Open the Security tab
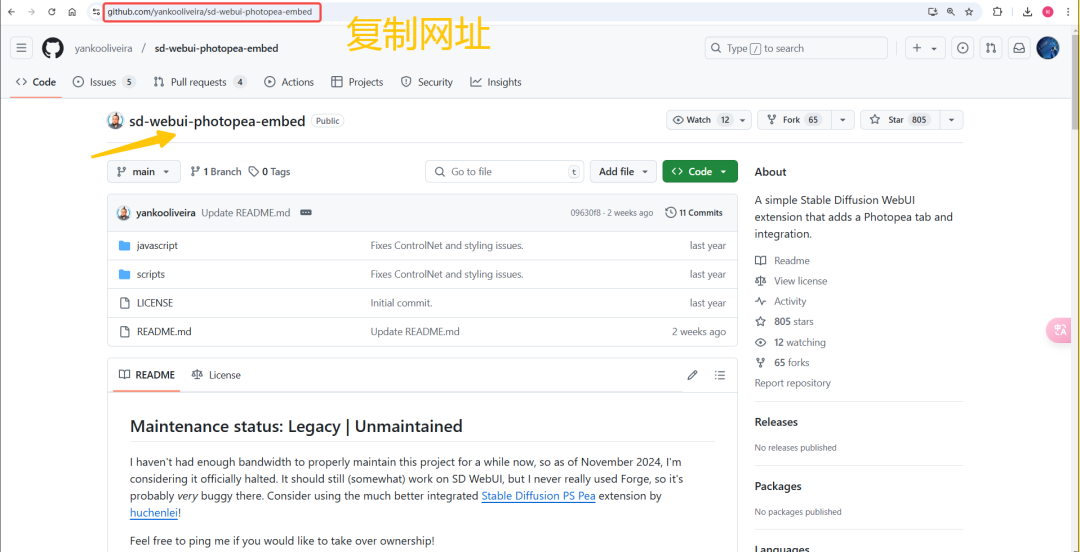1080x552 pixels. point(427,82)
